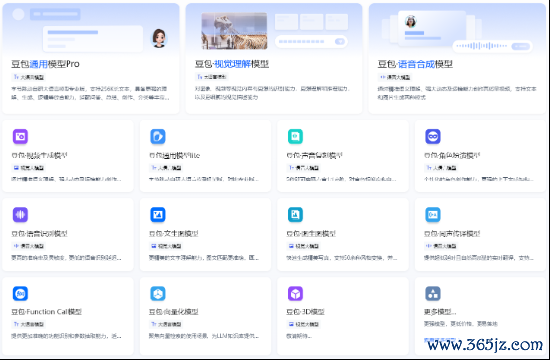
Task: Click the teal 声音复刻模型 icon
Action: point(295,136)
